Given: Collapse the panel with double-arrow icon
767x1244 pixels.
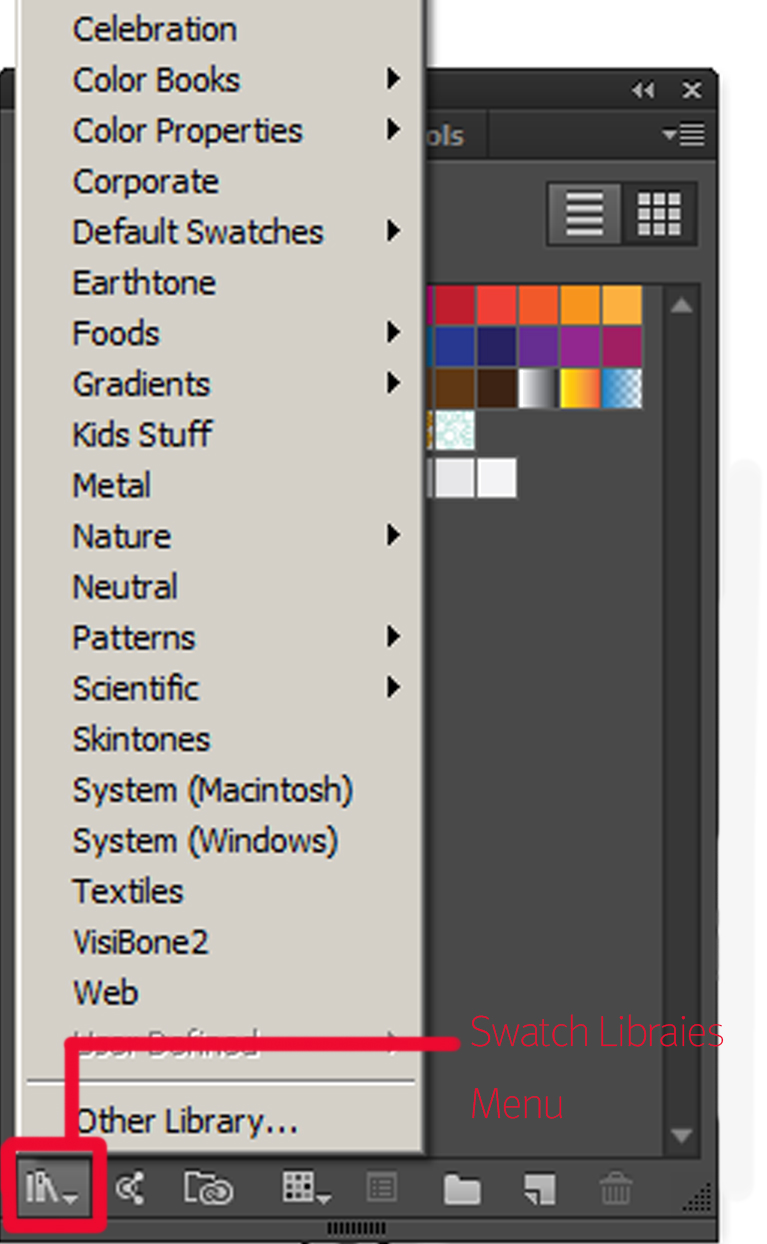Looking at the screenshot, I should click(643, 91).
